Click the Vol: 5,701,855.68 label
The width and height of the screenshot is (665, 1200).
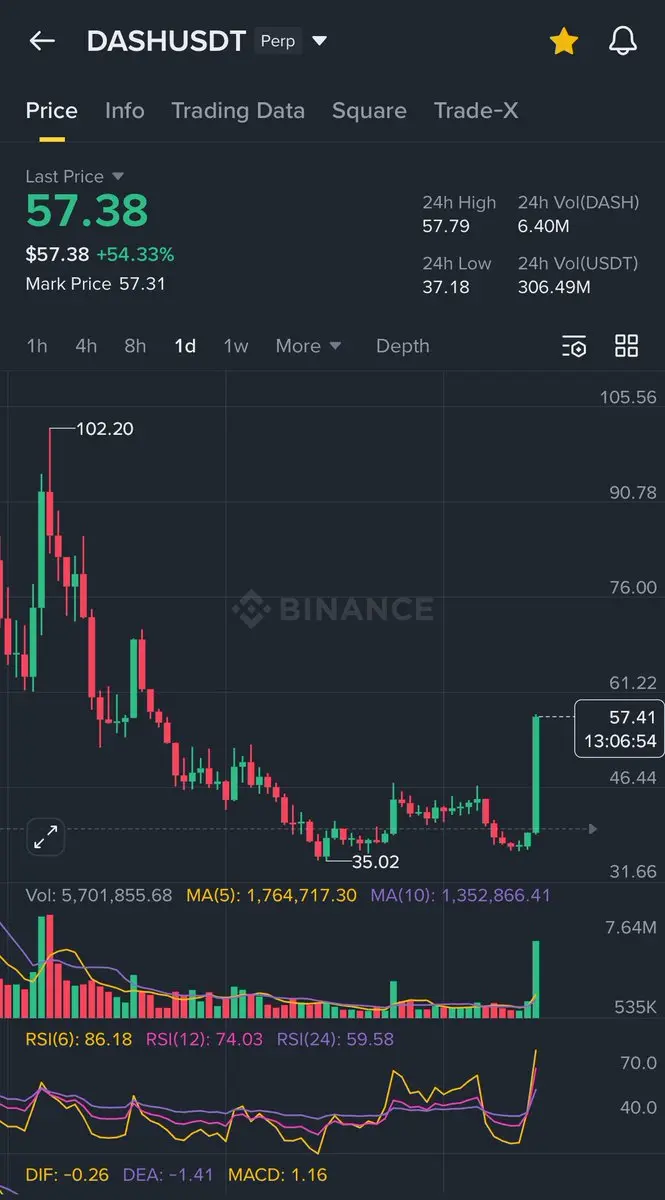tap(99, 895)
